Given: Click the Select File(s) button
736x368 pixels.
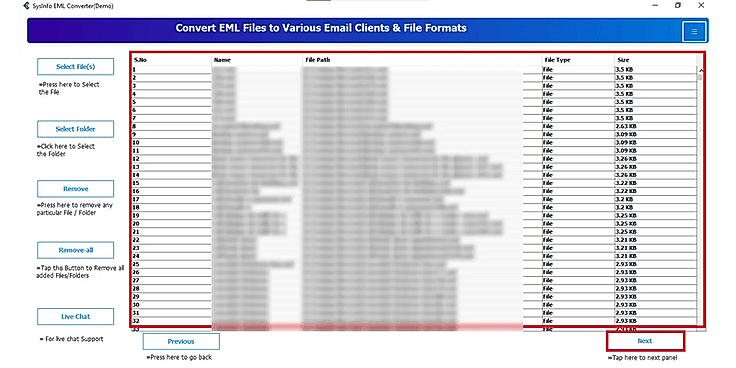Looking at the screenshot, I should point(76,67).
